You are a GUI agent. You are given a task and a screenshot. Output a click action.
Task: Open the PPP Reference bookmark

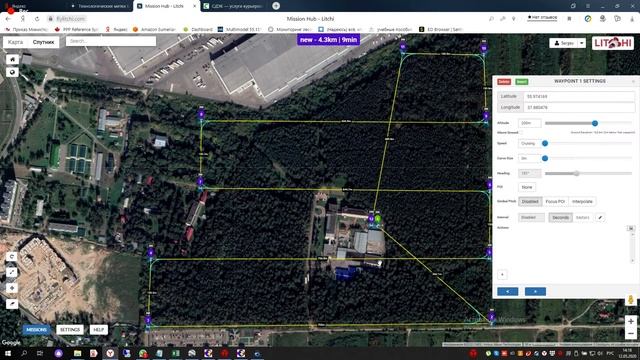coord(77,29)
